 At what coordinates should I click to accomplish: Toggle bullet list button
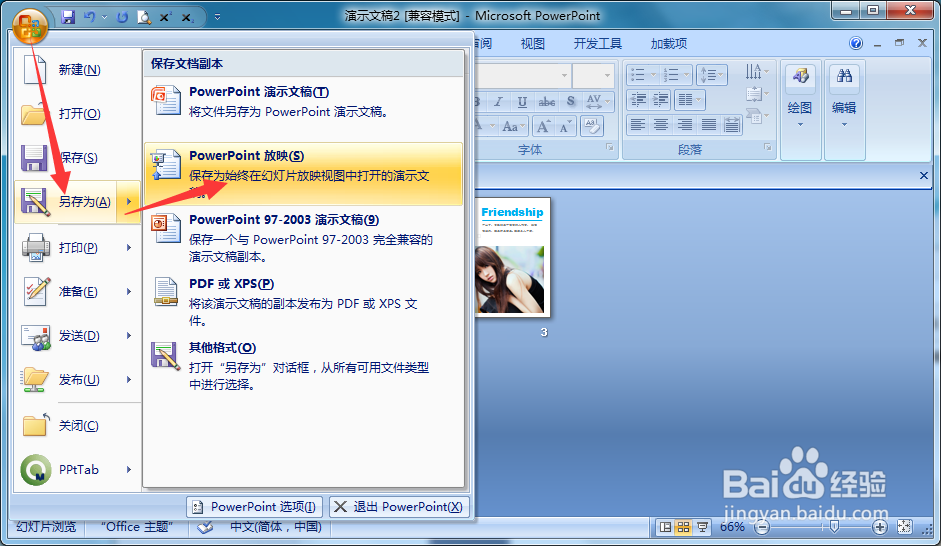pos(638,75)
